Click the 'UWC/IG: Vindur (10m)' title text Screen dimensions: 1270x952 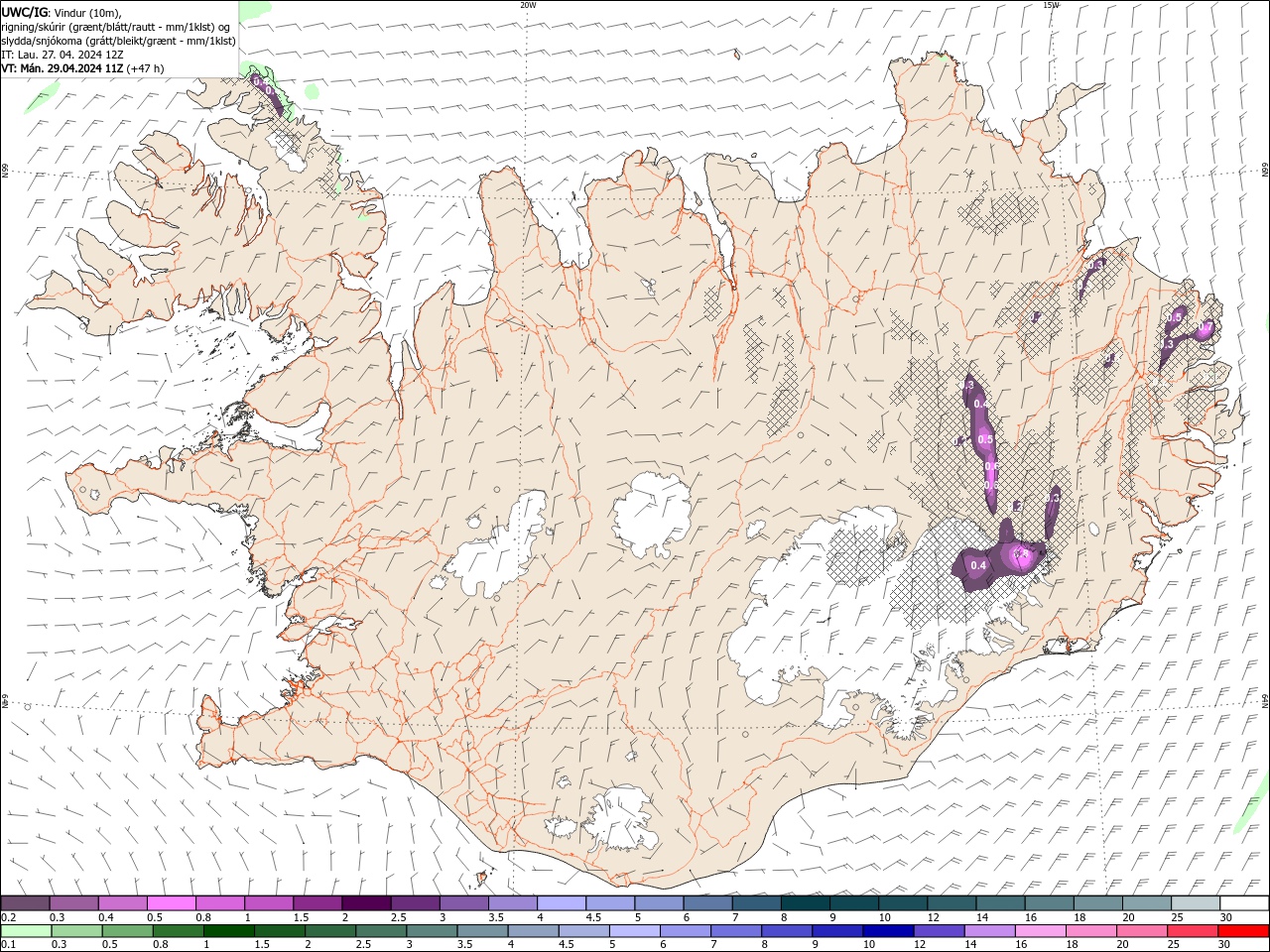click(x=62, y=12)
